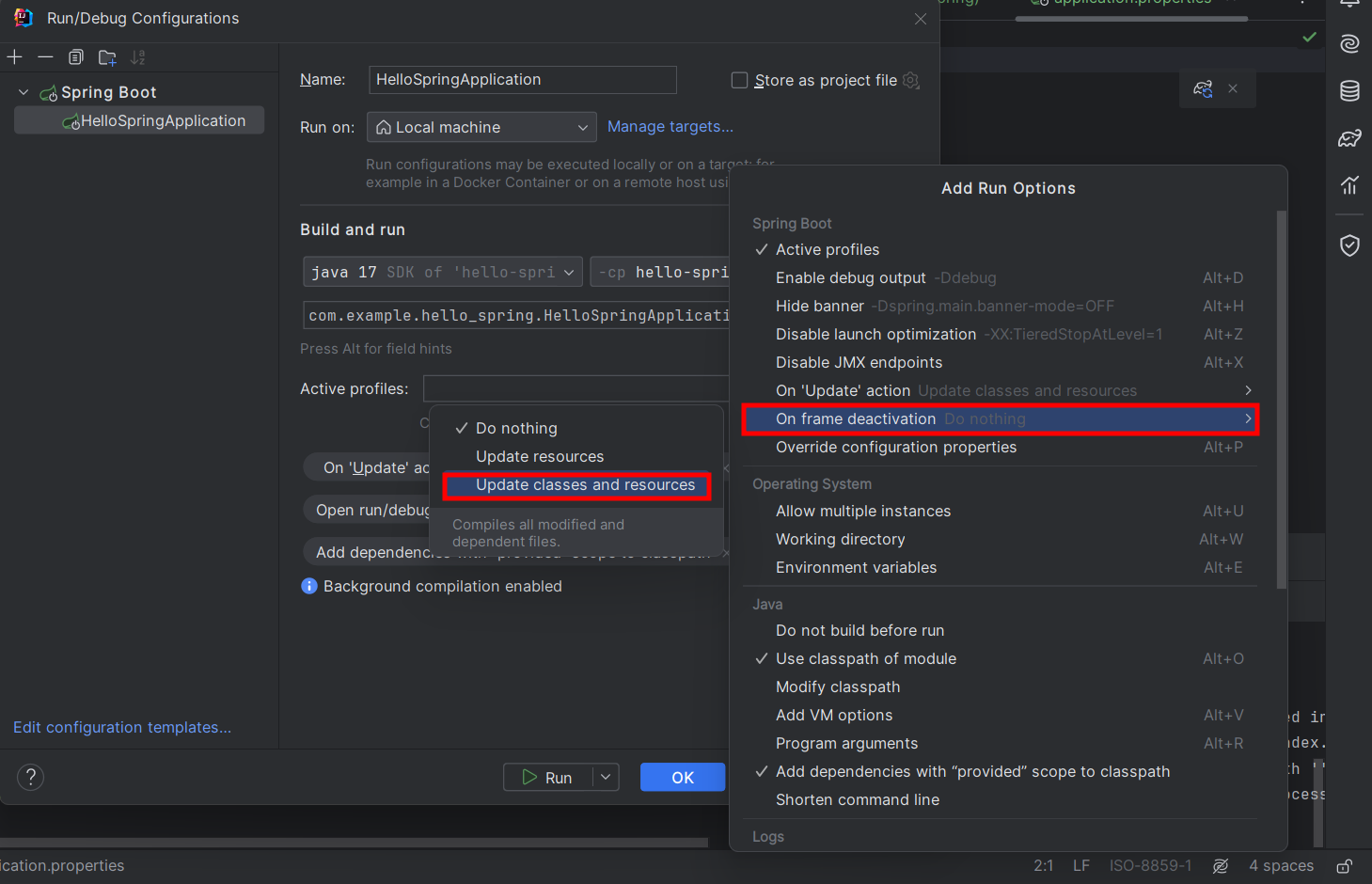Click the Open run/debug tool window chip
The width and height of the screenshot is (1372, 884).
[369, 510]
